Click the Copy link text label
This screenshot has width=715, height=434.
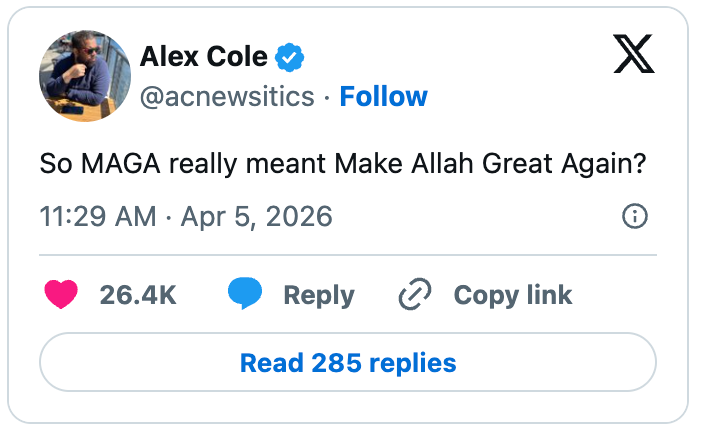pos(513,295)
